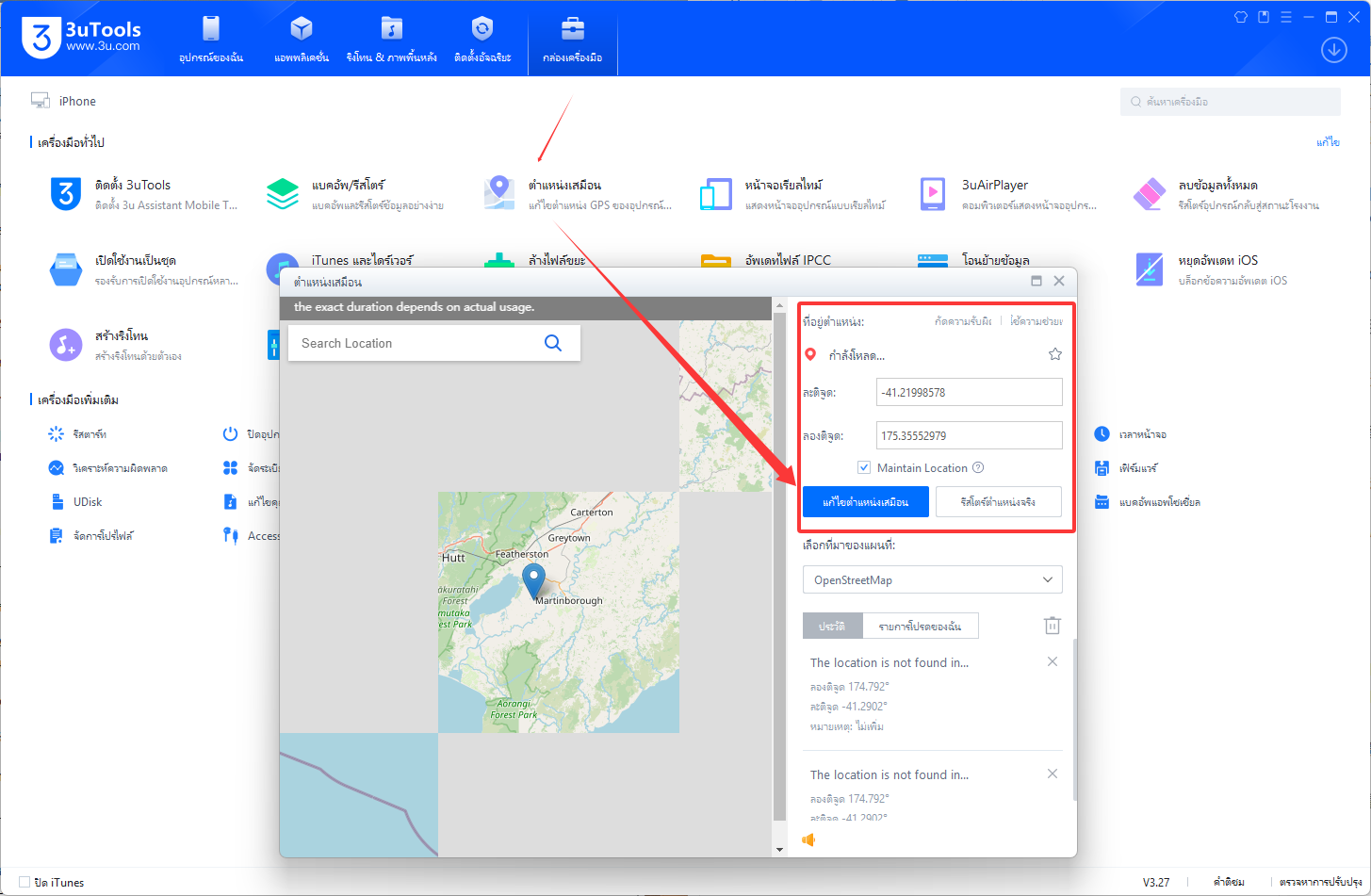The height and width of the screenshot is (896, 1371).
Task: Switch to the รายการโปรดของฉัน favorites tab
Action: [x=920, y=626]
